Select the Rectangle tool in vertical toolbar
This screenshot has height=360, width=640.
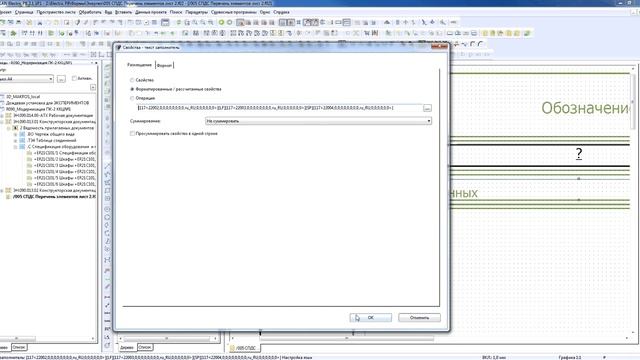coord(107,191)
